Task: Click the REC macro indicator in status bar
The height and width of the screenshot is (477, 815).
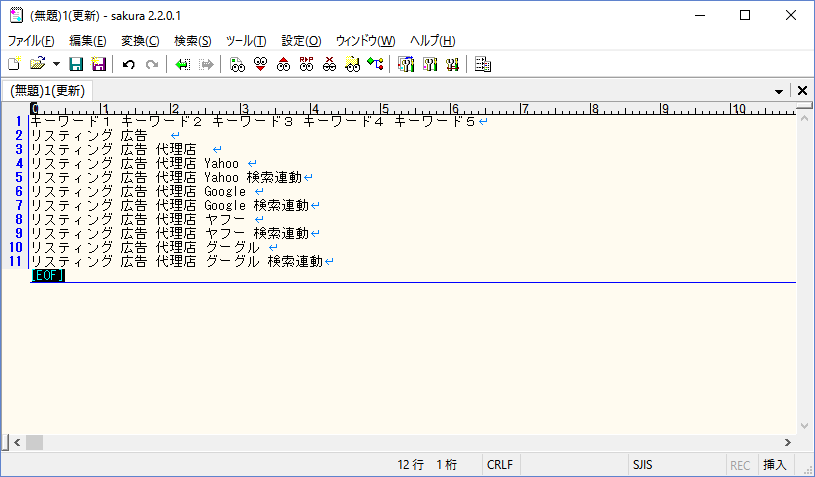Action: pyautogui.click(x=740, y=465)
